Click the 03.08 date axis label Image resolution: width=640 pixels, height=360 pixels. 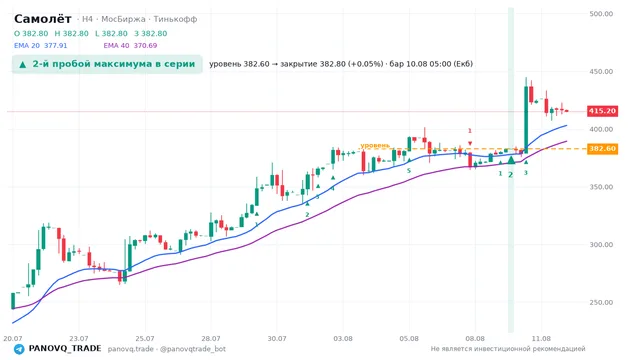[x=343, y=338]
